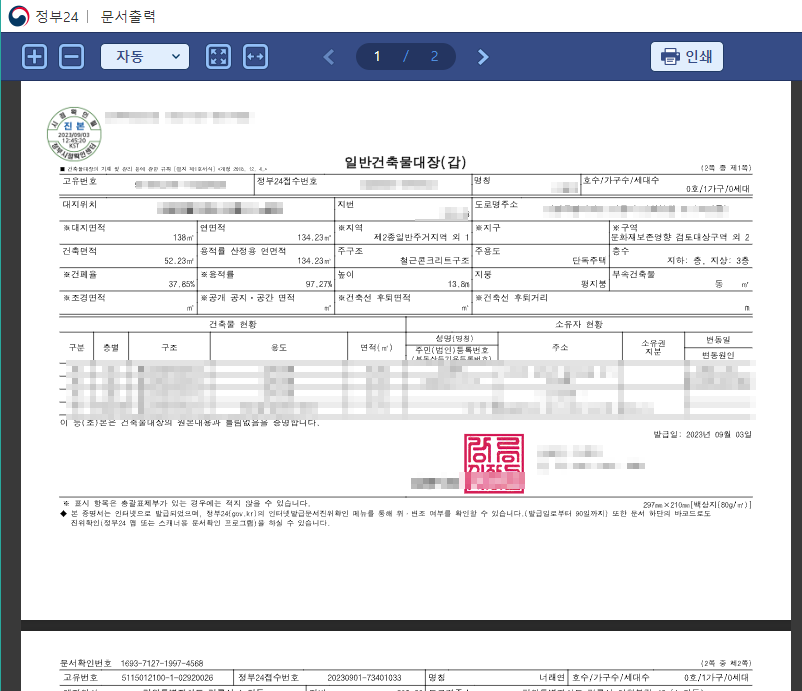Advance to the next page with the arrow
Screen dimensions: 802x691
pyautogui.click(x=482, y=56)
